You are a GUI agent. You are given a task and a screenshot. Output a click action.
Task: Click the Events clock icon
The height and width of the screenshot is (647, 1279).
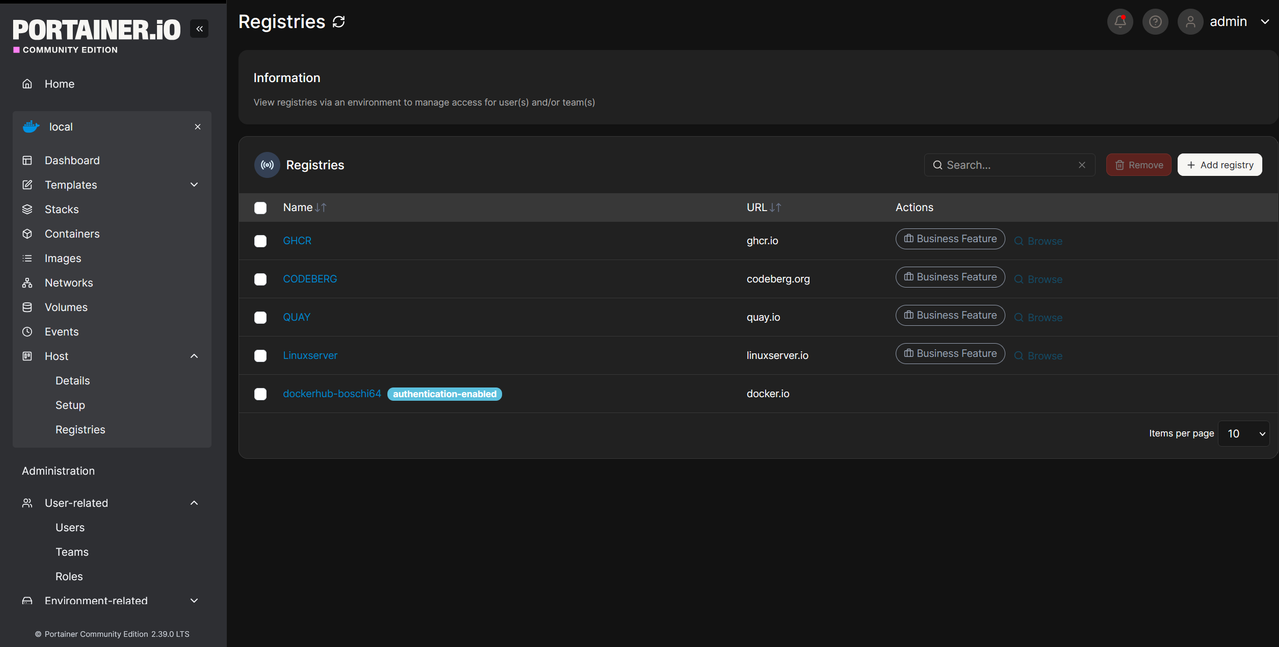[x=27, y=332]
